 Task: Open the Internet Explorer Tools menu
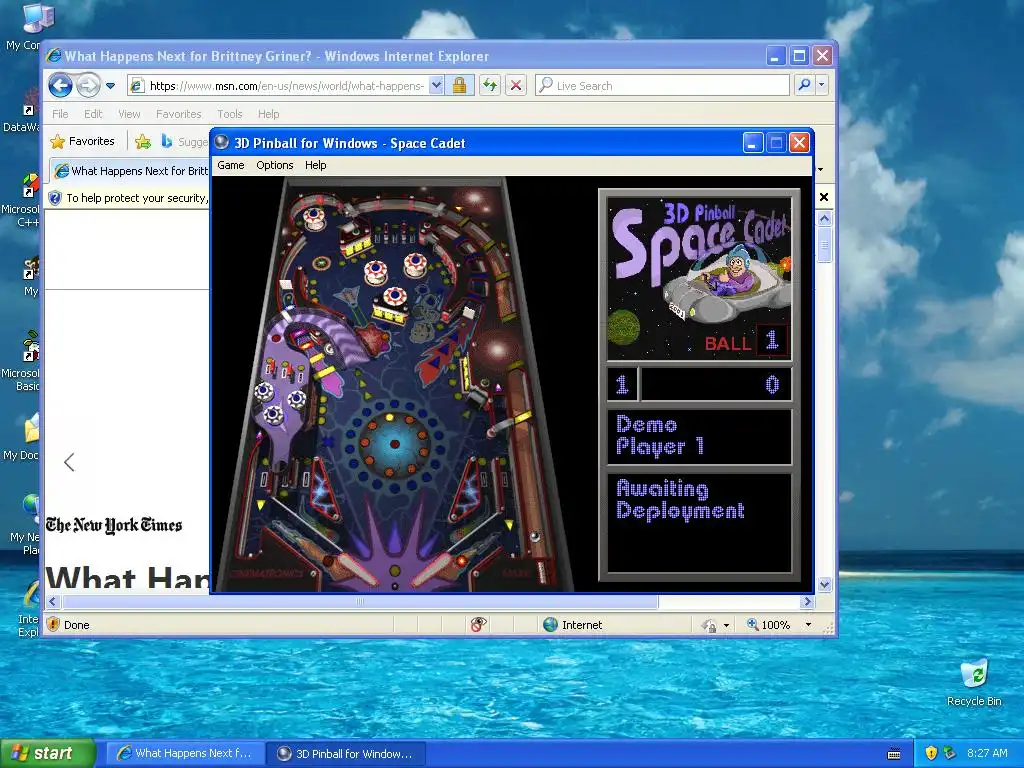pos(229,114)
